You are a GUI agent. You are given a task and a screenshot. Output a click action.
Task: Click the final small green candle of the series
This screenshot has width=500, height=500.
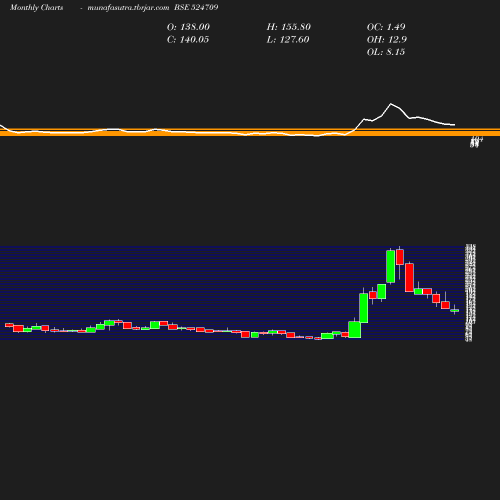(x=455, y=310)
